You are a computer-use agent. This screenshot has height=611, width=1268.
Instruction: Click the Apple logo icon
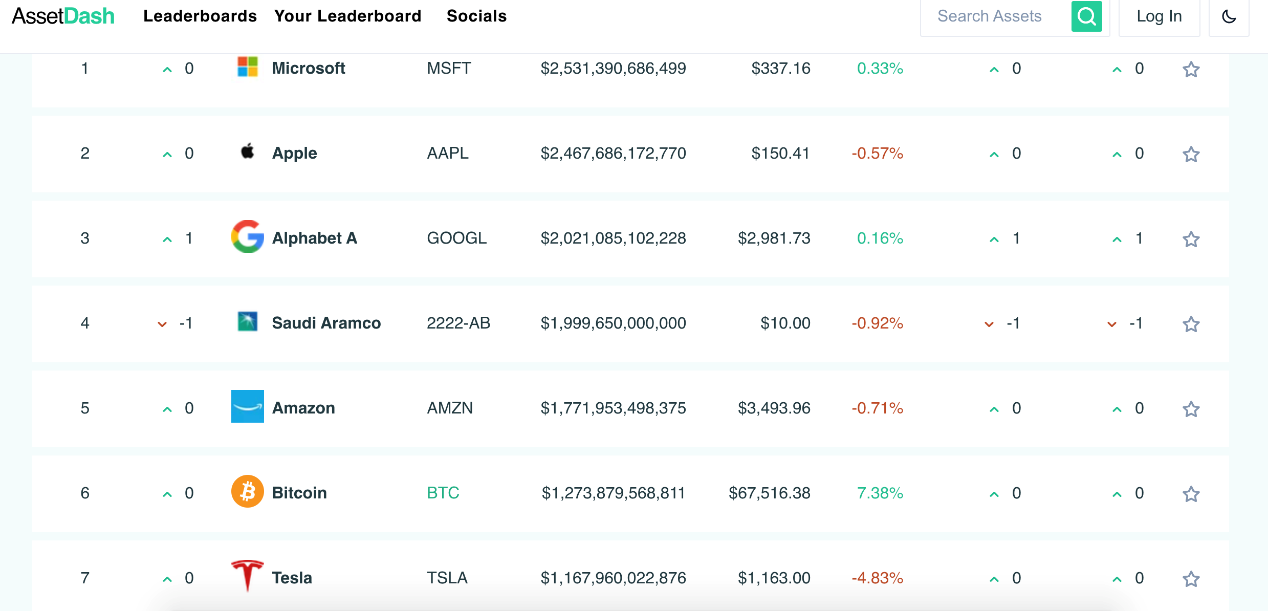[247, 152]
